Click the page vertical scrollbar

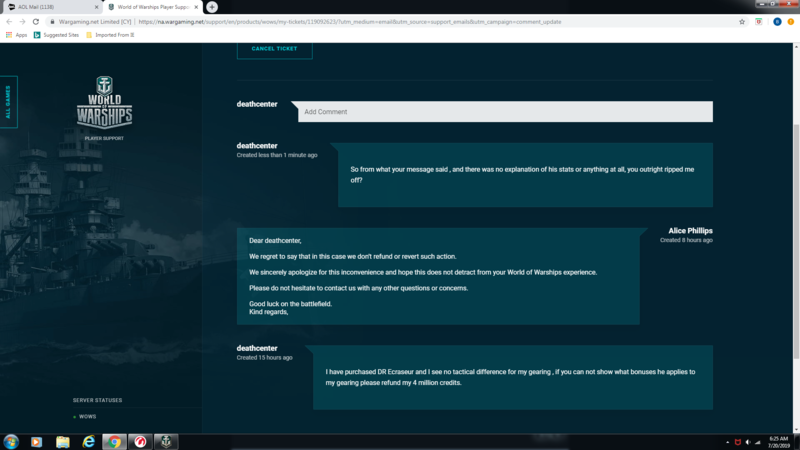tap(796, 240)
